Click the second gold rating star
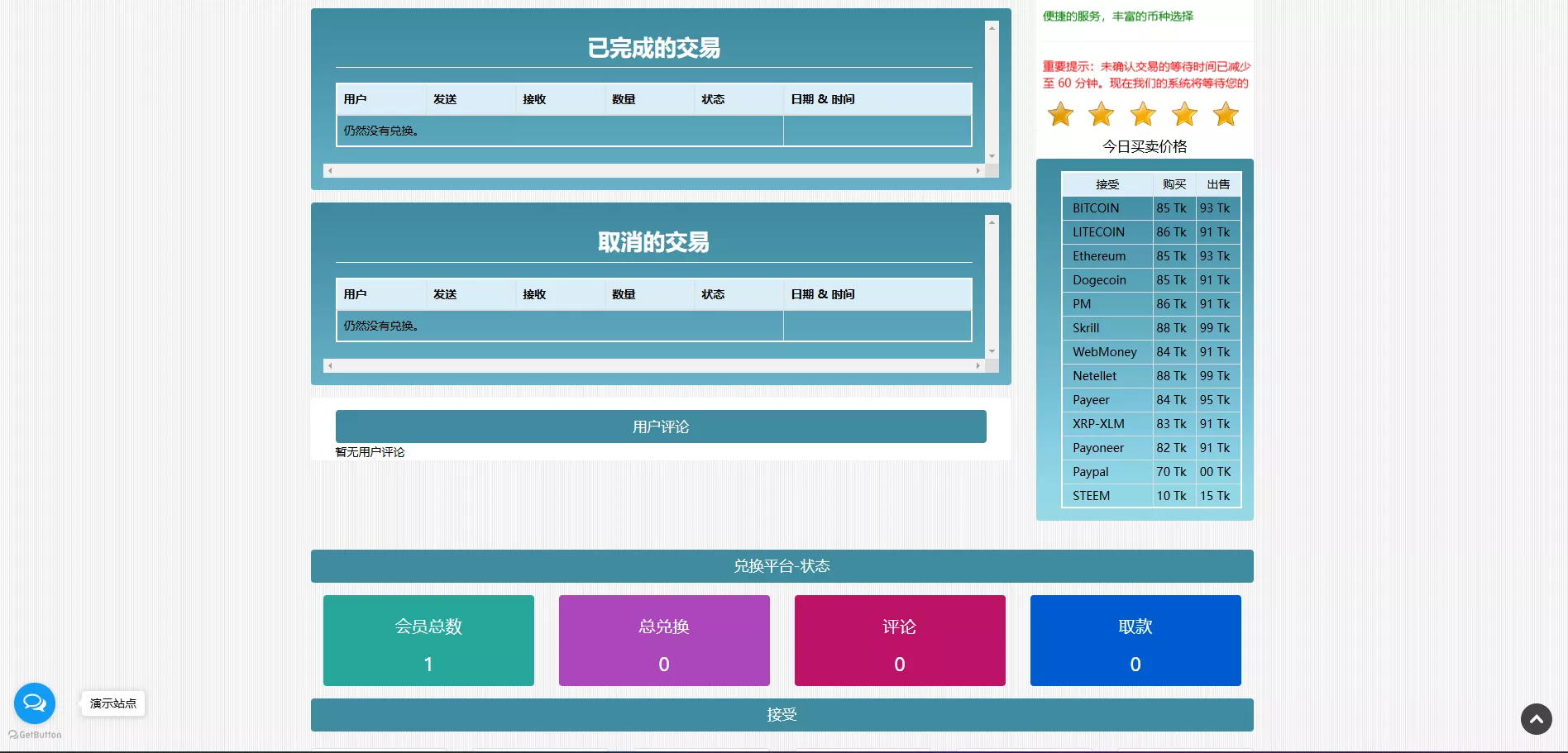The width and height of the screenshot is (1568, 753). [x=1102, y=114]
